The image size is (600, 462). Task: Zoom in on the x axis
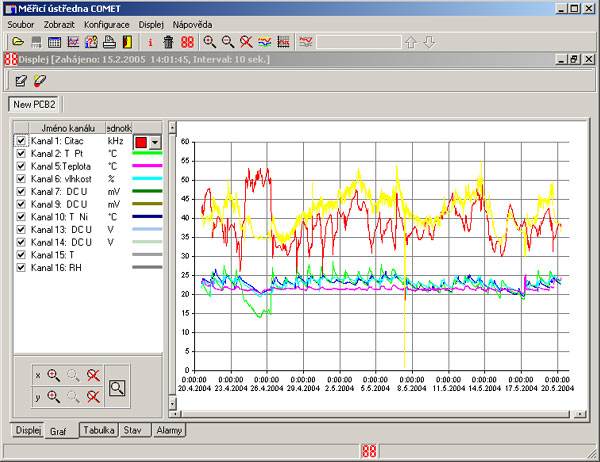53,374
